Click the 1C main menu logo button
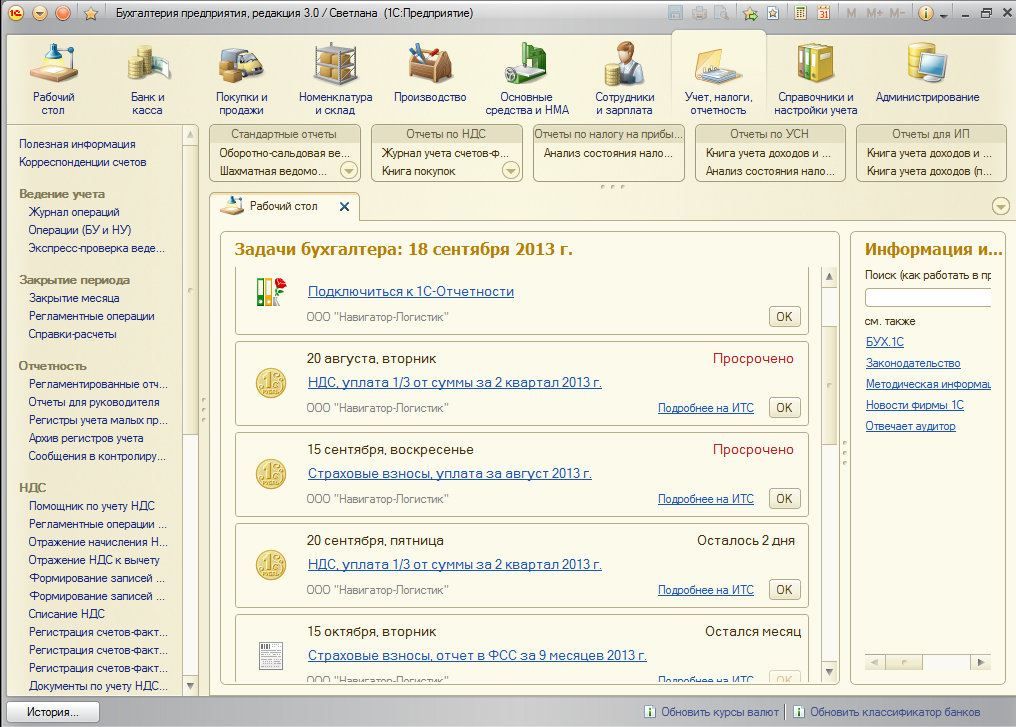Screen dimensions: 1016x727 pyautogui.click(x=16, y=13)
